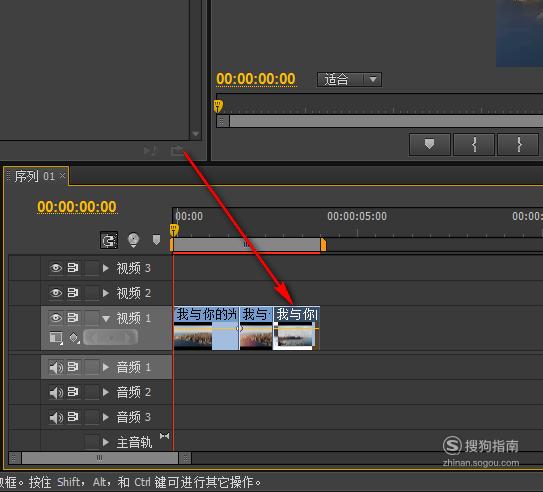Expand the 音频 2 track

click(106, 392)
